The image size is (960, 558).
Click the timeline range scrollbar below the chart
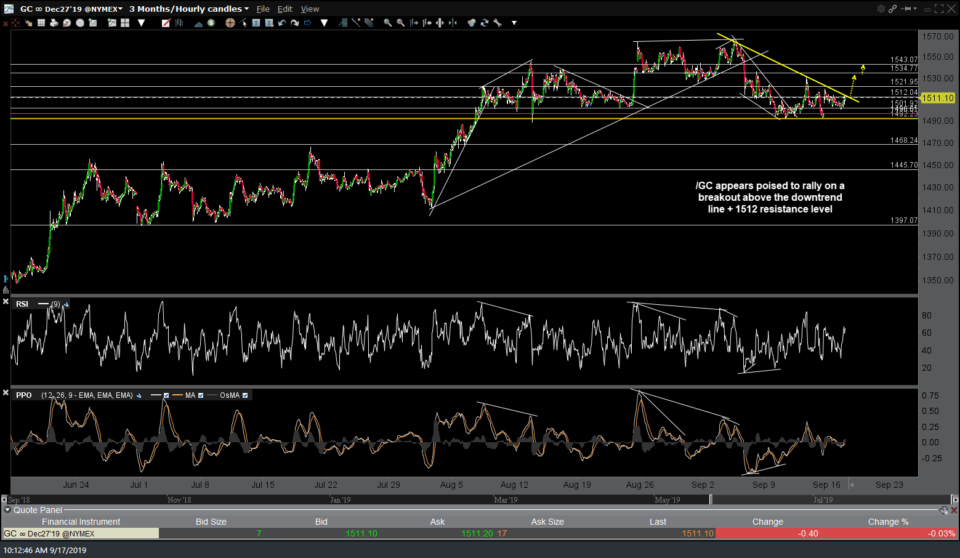(480, 497)
